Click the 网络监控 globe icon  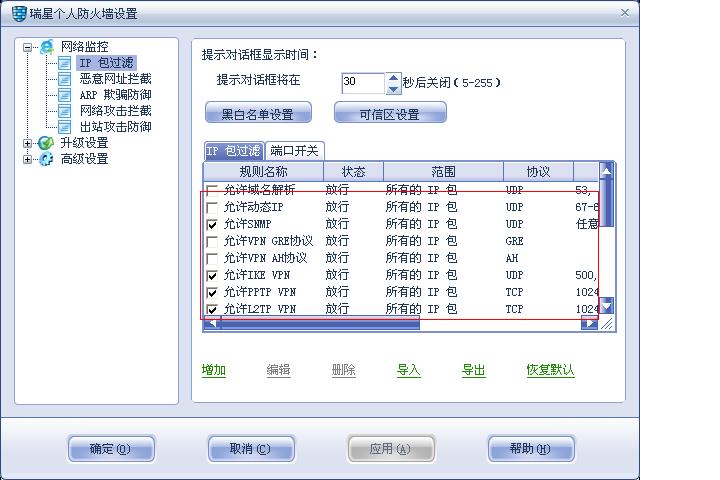[x=46, y=46]
